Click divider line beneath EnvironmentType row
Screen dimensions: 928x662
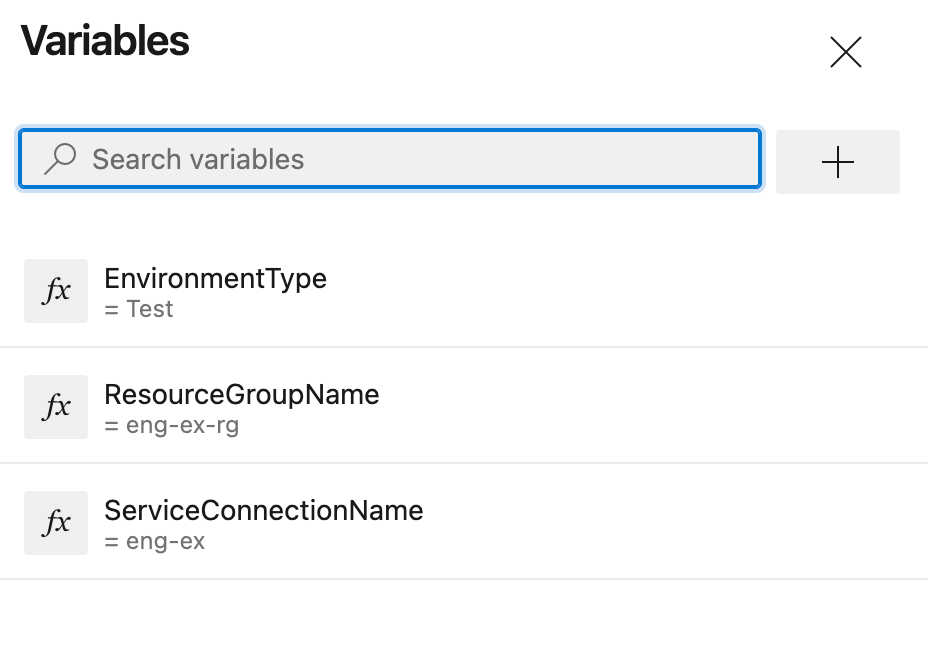464,347
